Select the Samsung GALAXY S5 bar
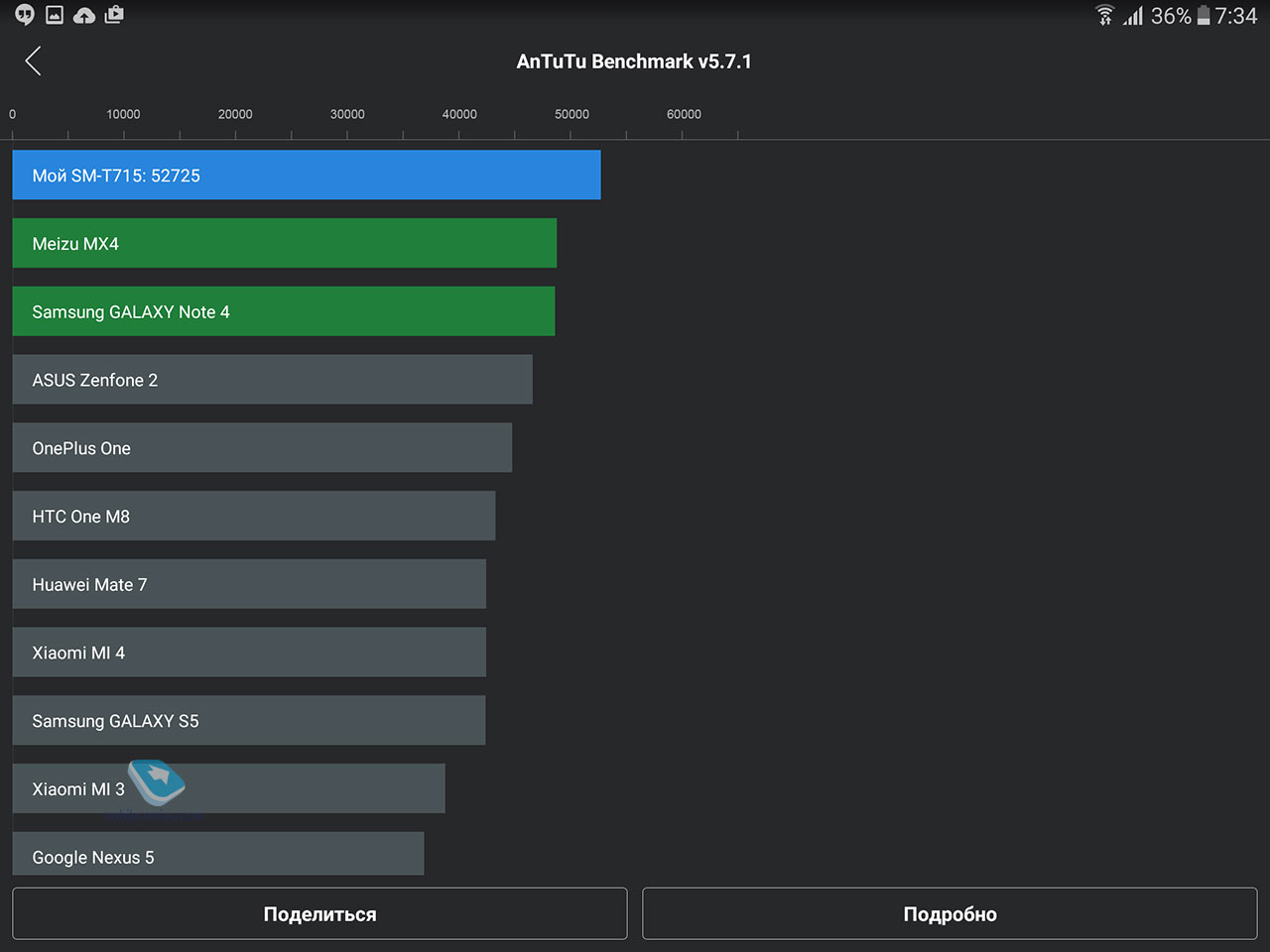This screenshot has height=952, width=1270. click(x=249, y=720)
